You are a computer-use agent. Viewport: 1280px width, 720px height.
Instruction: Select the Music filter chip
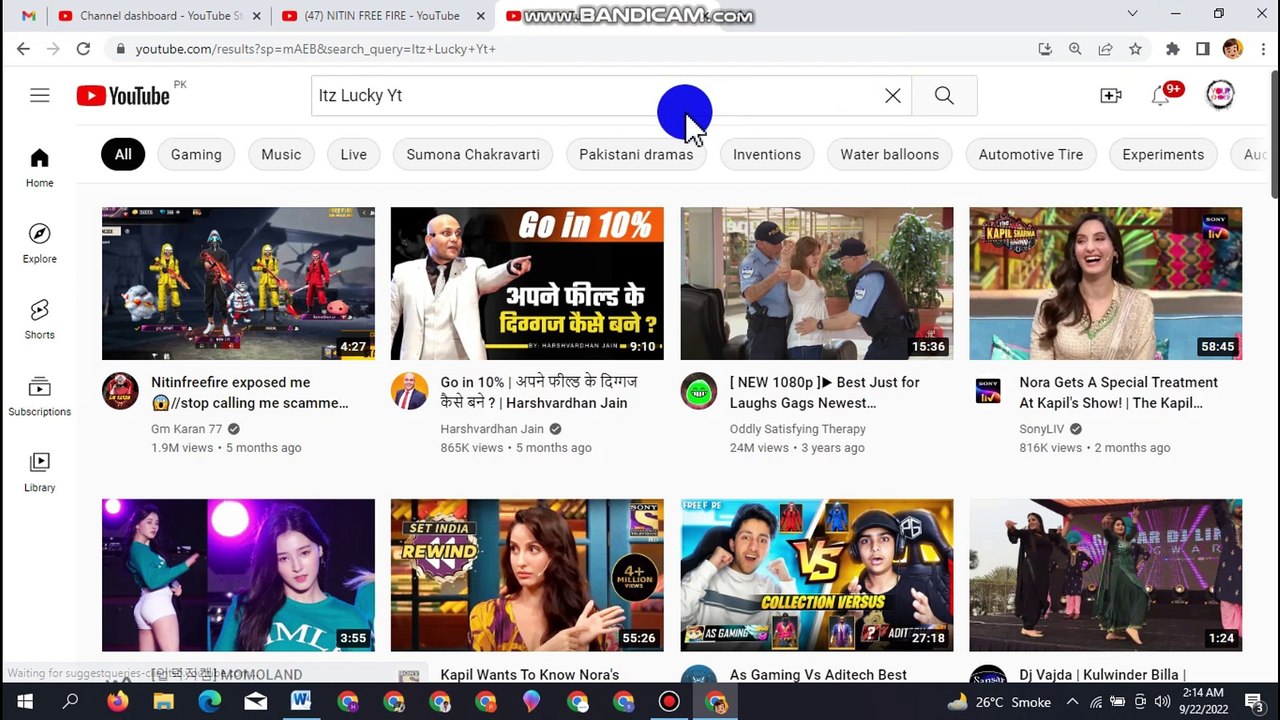[x=281, y=154]
